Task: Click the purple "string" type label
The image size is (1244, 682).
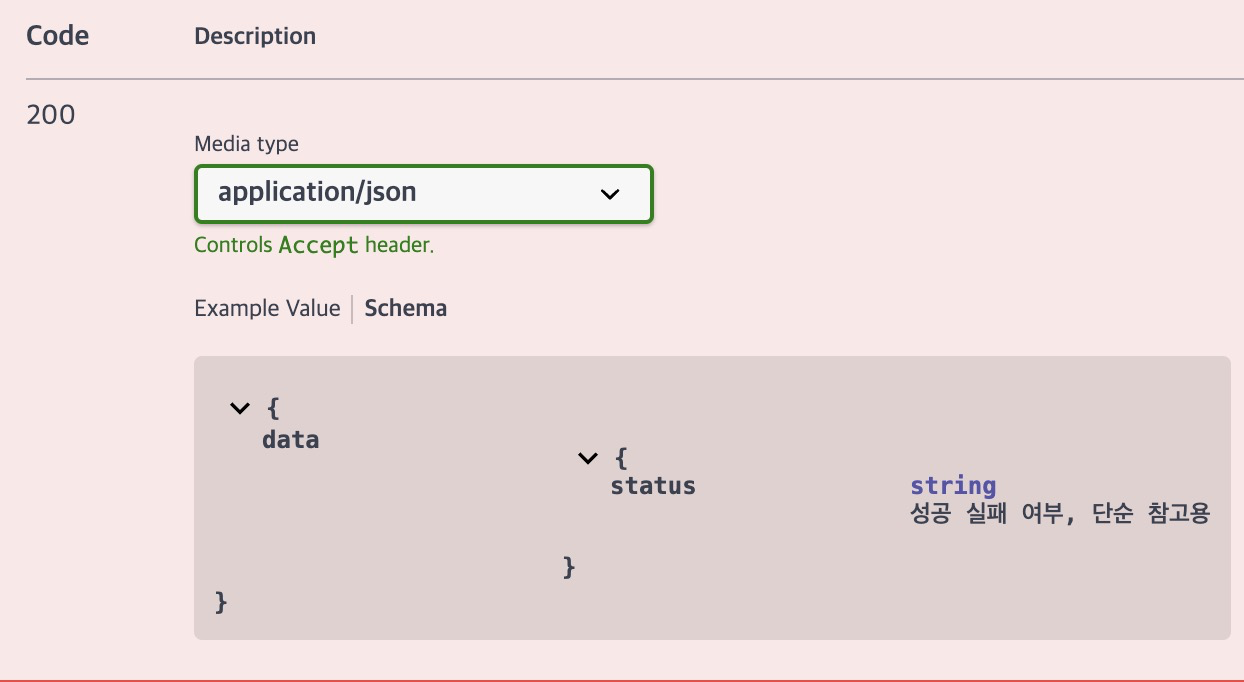Action: click(953, 486)
